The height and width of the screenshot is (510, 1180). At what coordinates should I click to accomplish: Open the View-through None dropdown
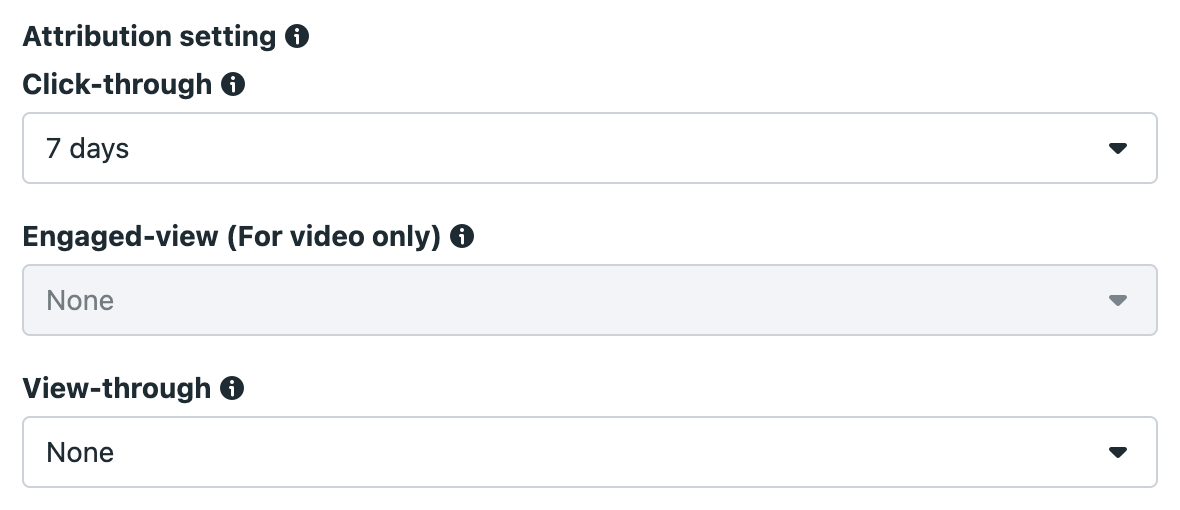590,452
